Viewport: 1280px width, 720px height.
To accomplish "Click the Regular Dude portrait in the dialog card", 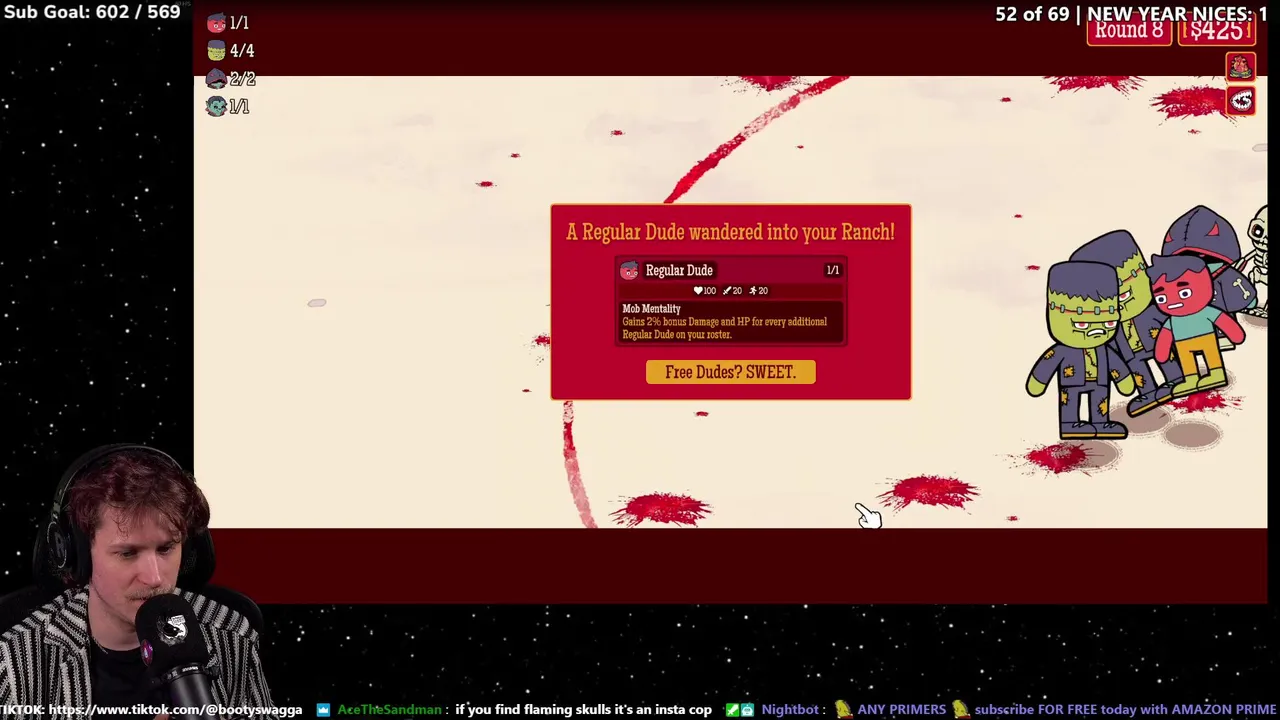I will pyautogui.click(x=629, y=271).
